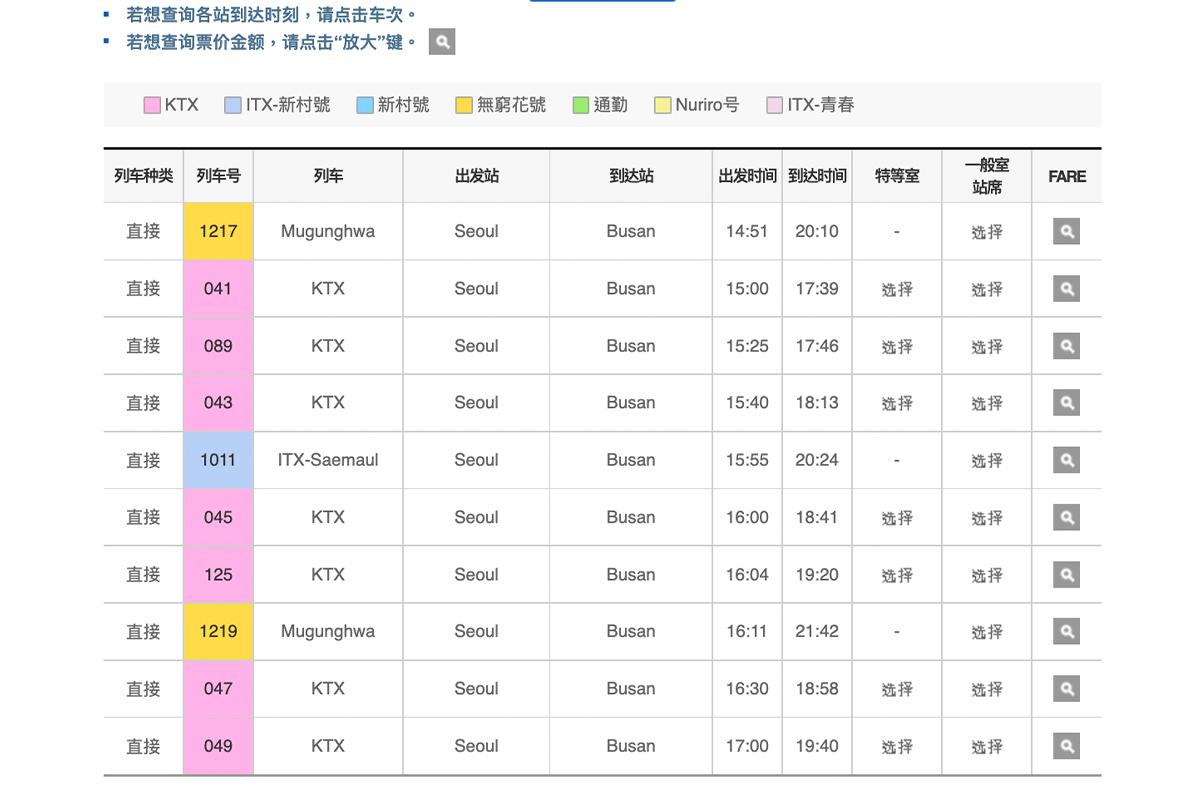
Task: Choose first class on KTX 043
Action: tap(897, 403)
